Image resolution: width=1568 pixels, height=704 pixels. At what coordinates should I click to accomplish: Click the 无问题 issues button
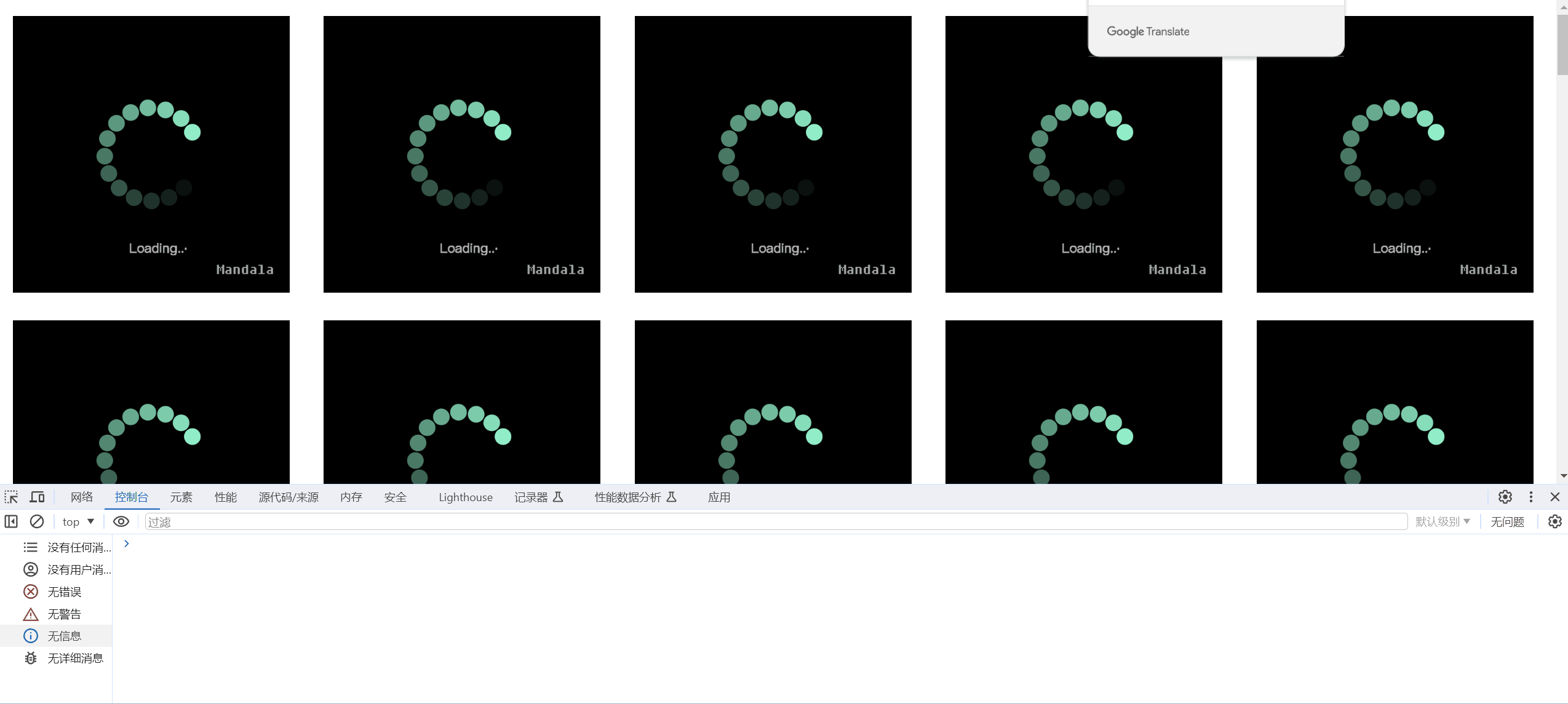[x=1506, y=521]
